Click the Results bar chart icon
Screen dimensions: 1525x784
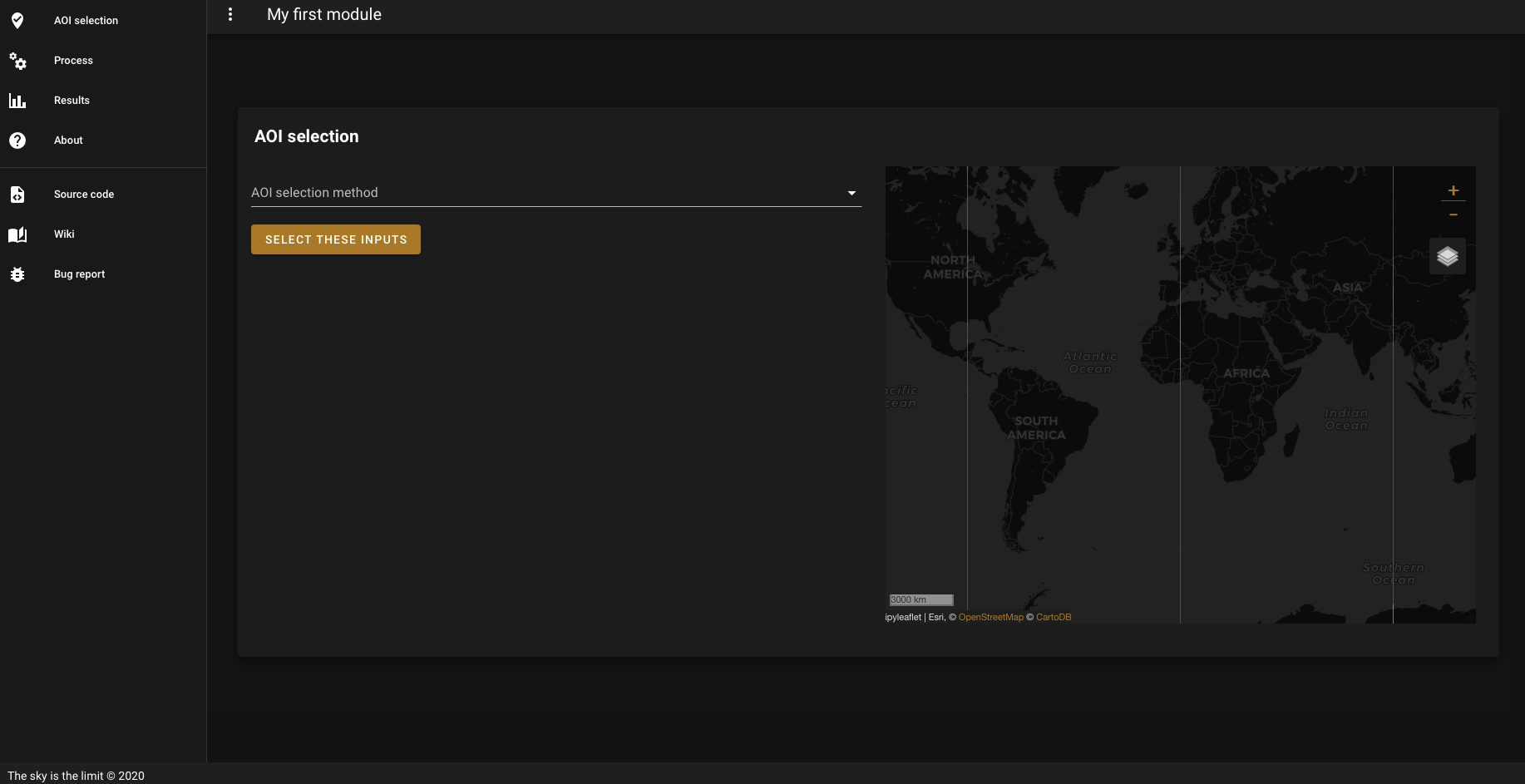pos(17,101)
